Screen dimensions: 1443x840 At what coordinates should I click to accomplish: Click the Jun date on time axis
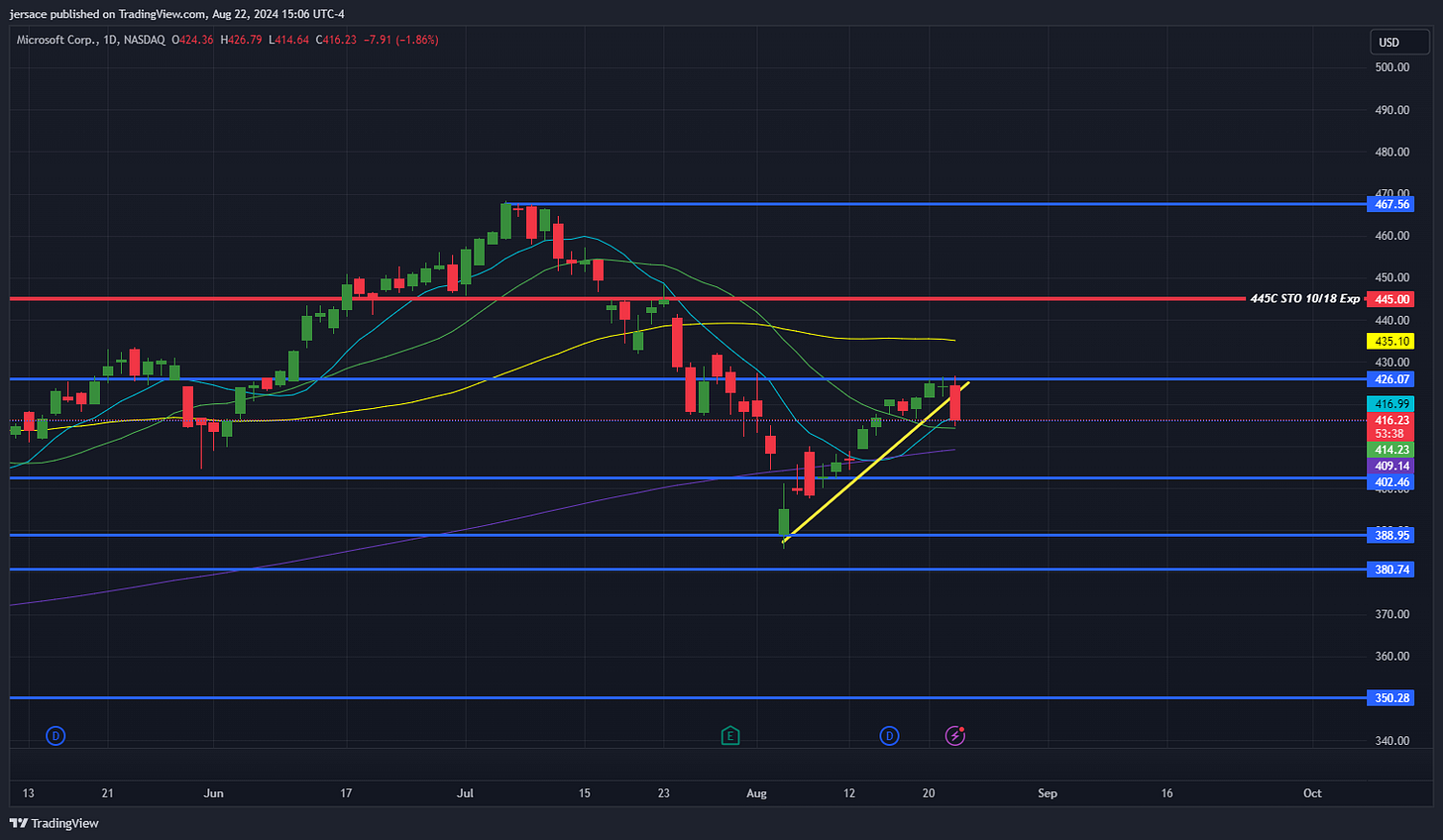(213, 793)
